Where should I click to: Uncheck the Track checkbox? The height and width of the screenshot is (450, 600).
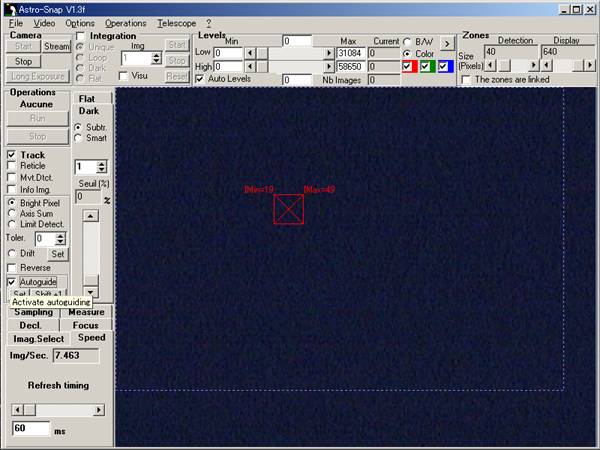click(12, 155)
